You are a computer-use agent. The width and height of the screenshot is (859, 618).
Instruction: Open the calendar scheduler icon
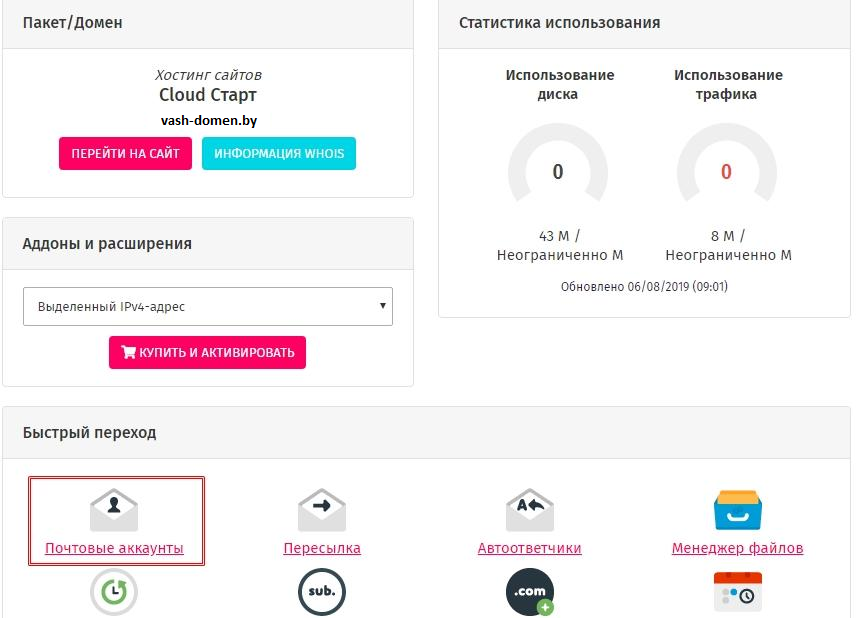point(737,592)
